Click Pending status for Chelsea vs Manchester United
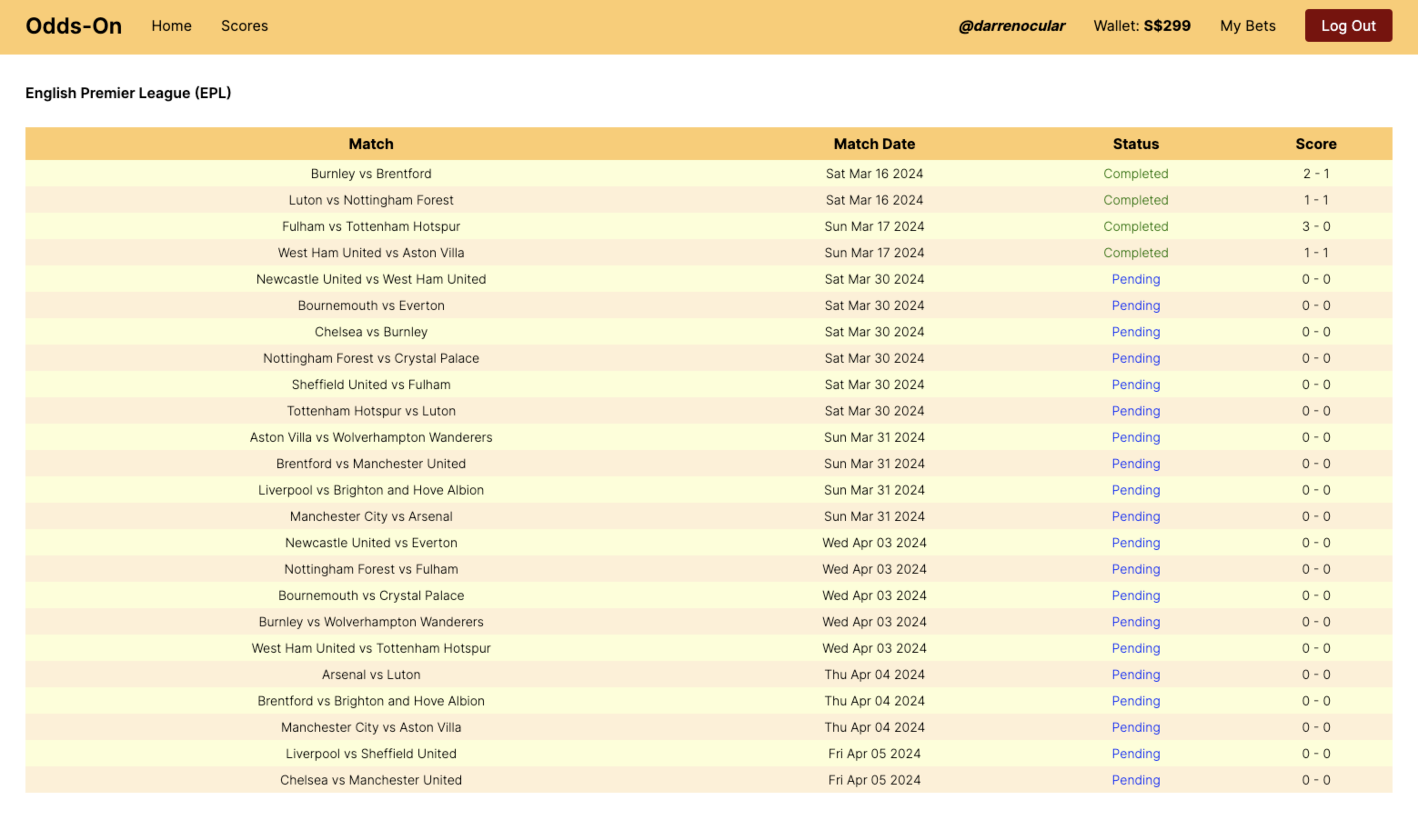Screen dimensions: 1418x840 click(x=1136, y=780)
